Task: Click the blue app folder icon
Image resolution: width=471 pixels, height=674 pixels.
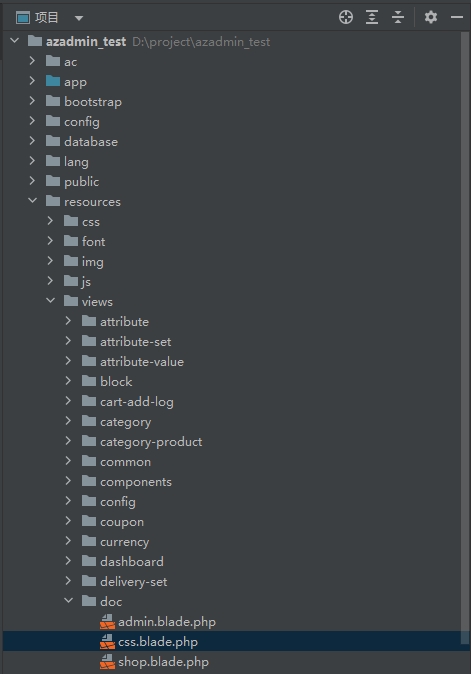Action: click(53, 81)
